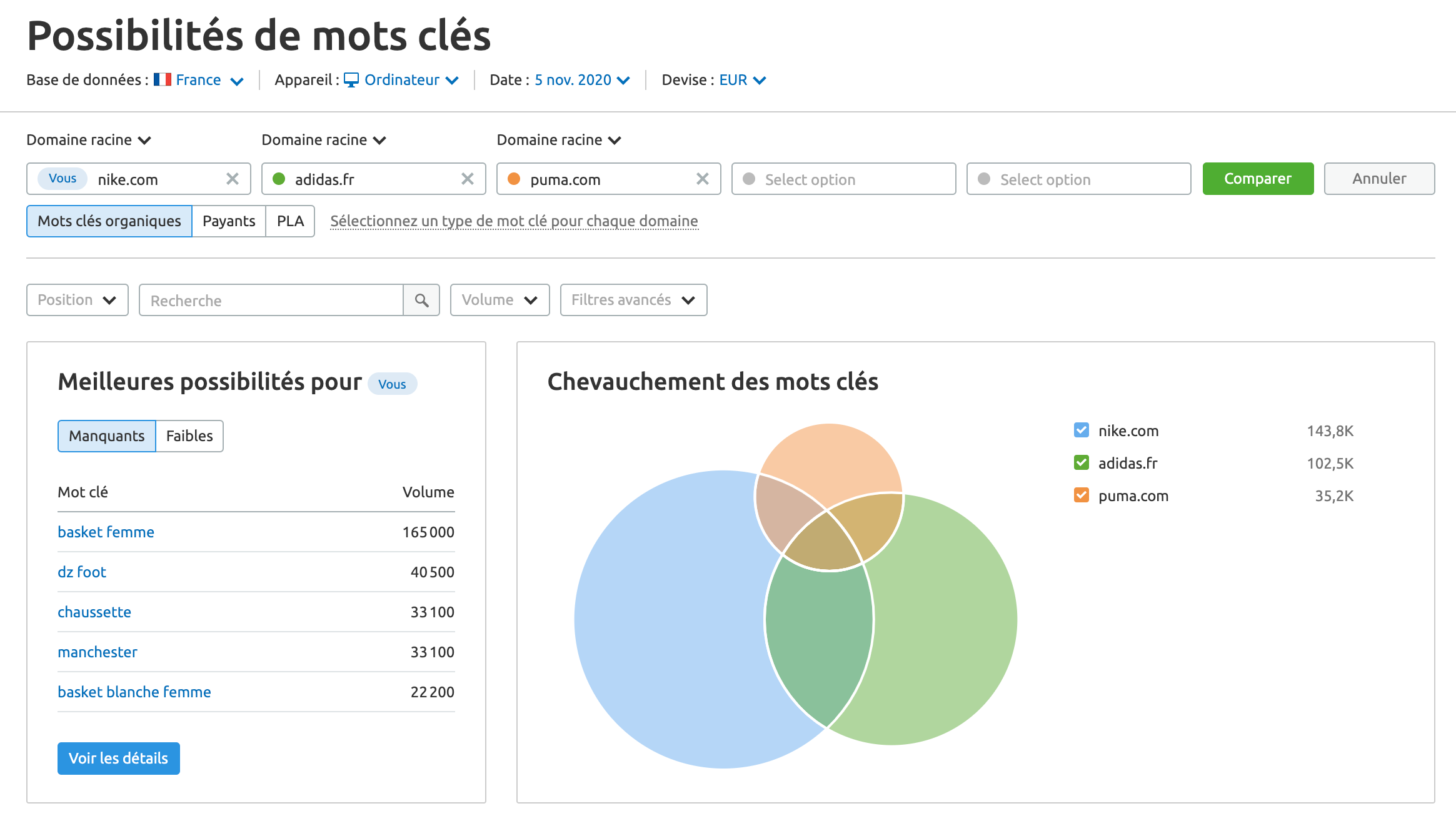The height and width of the screenshot is (826, 1456).
Task: Open the Filtres avancés dropdown
Action: tap(633, 301)
